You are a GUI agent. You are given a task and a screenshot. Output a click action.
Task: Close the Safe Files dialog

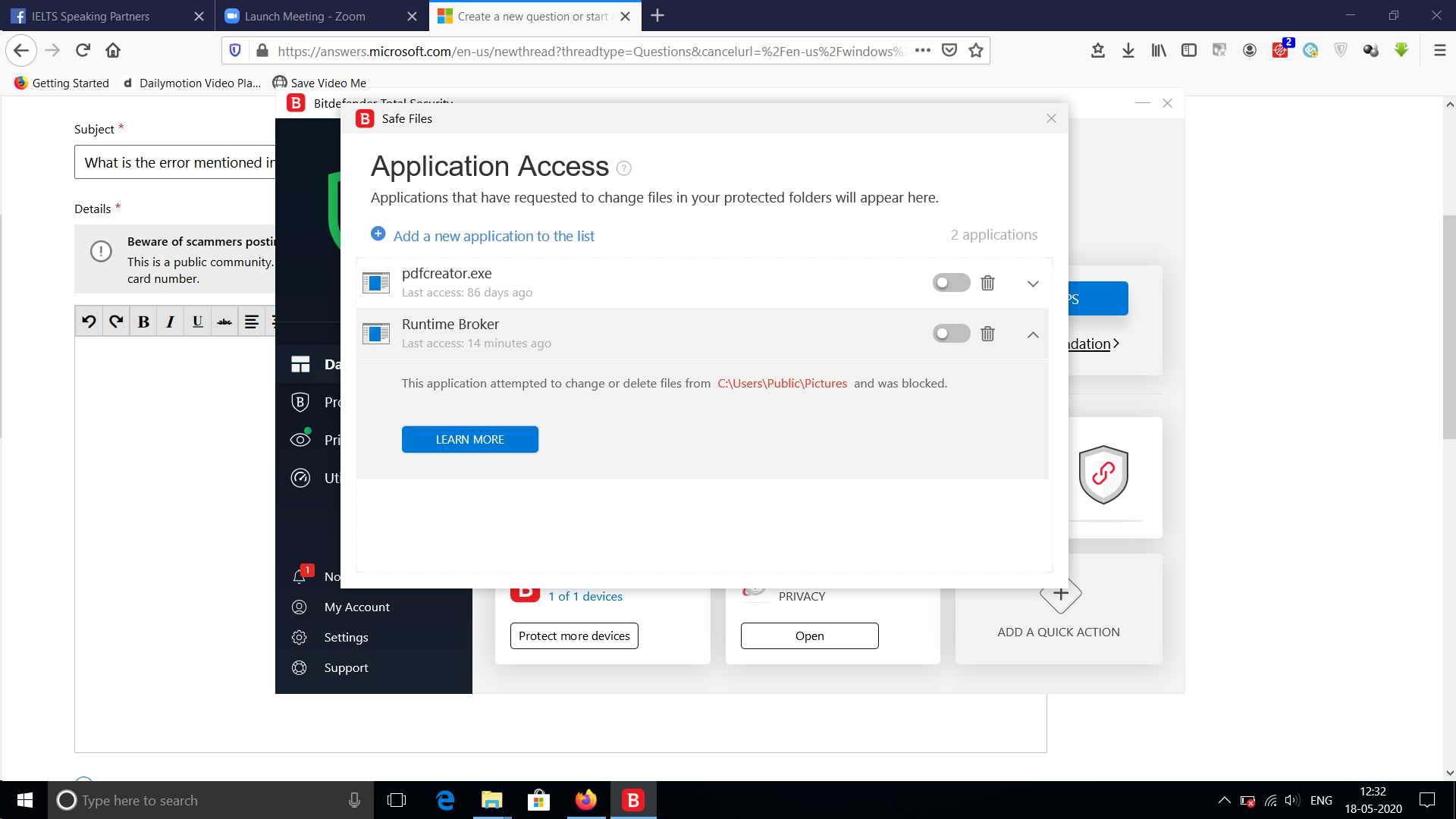coord(1051,118)
